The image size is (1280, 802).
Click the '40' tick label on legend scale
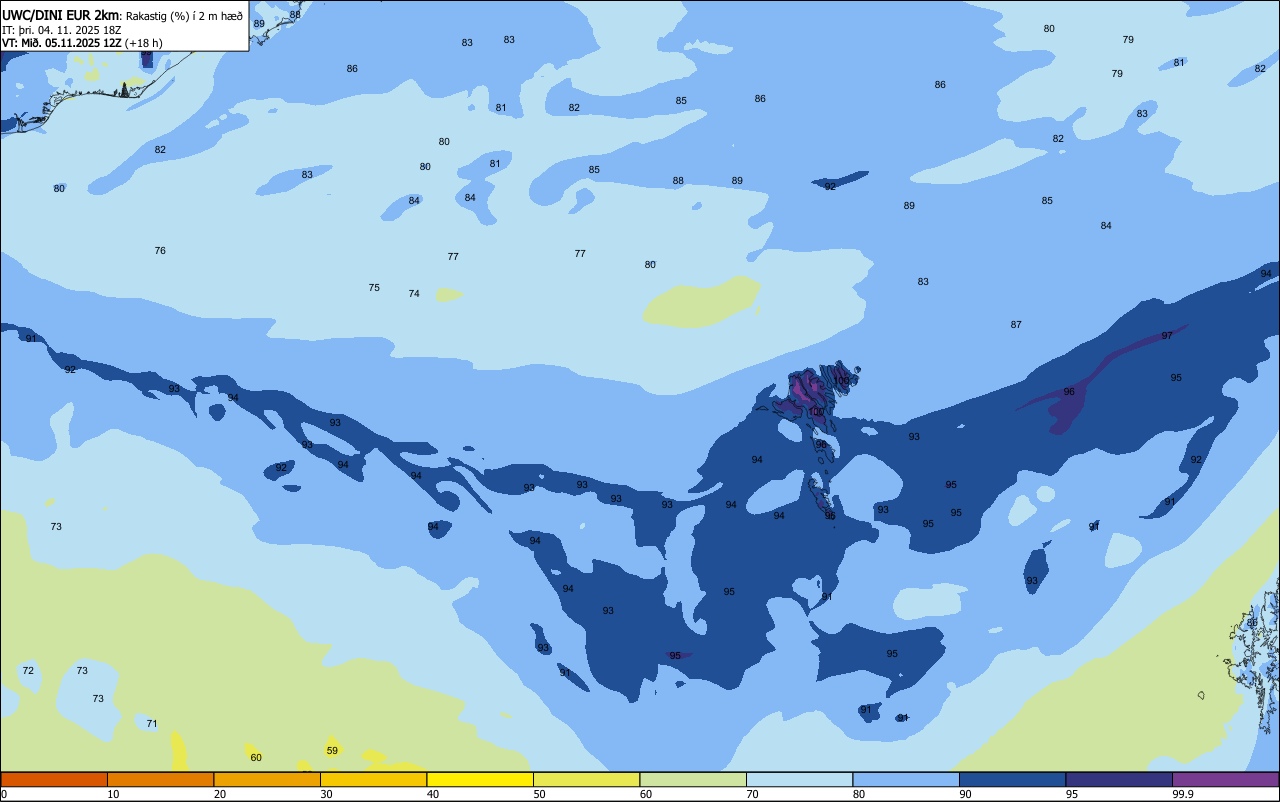tap(433, 794)
